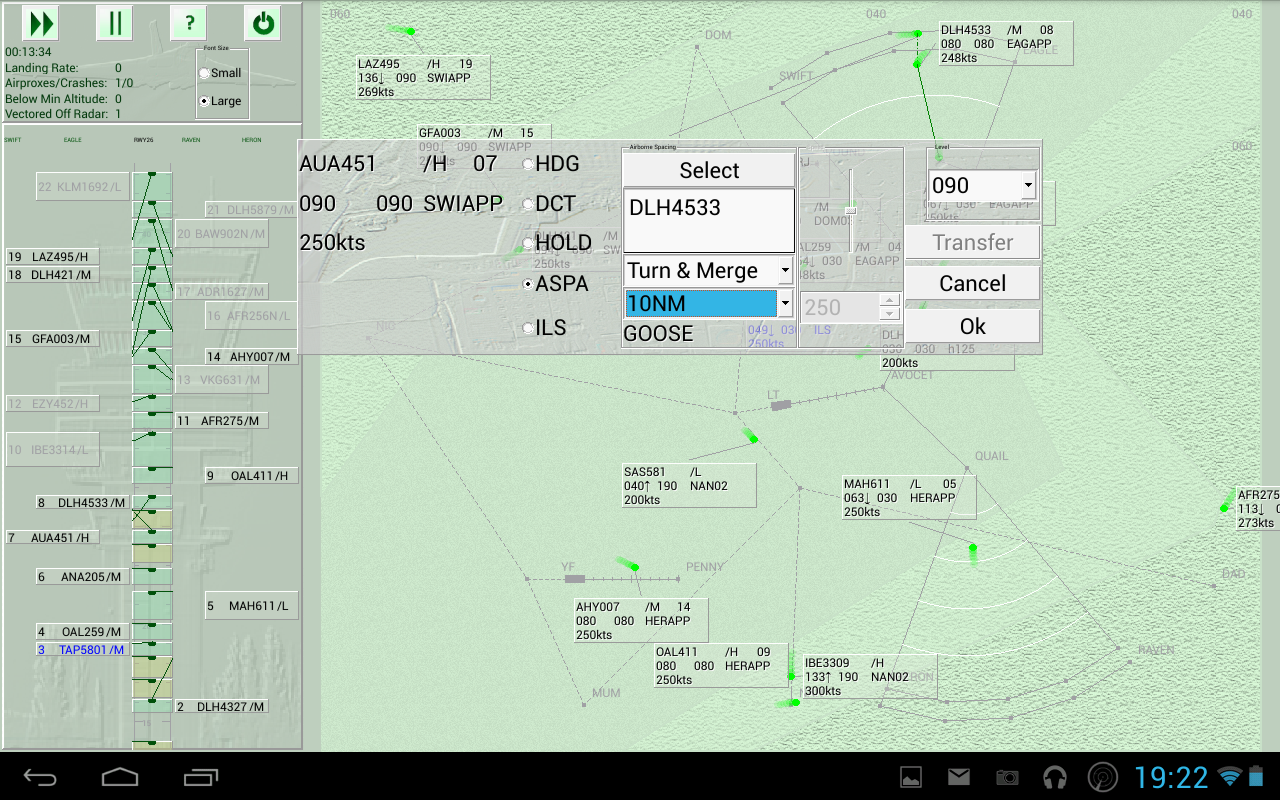Select the ASPA clearance option
1280x800 pixels.
pyautogui.click(x=555, y=284)
